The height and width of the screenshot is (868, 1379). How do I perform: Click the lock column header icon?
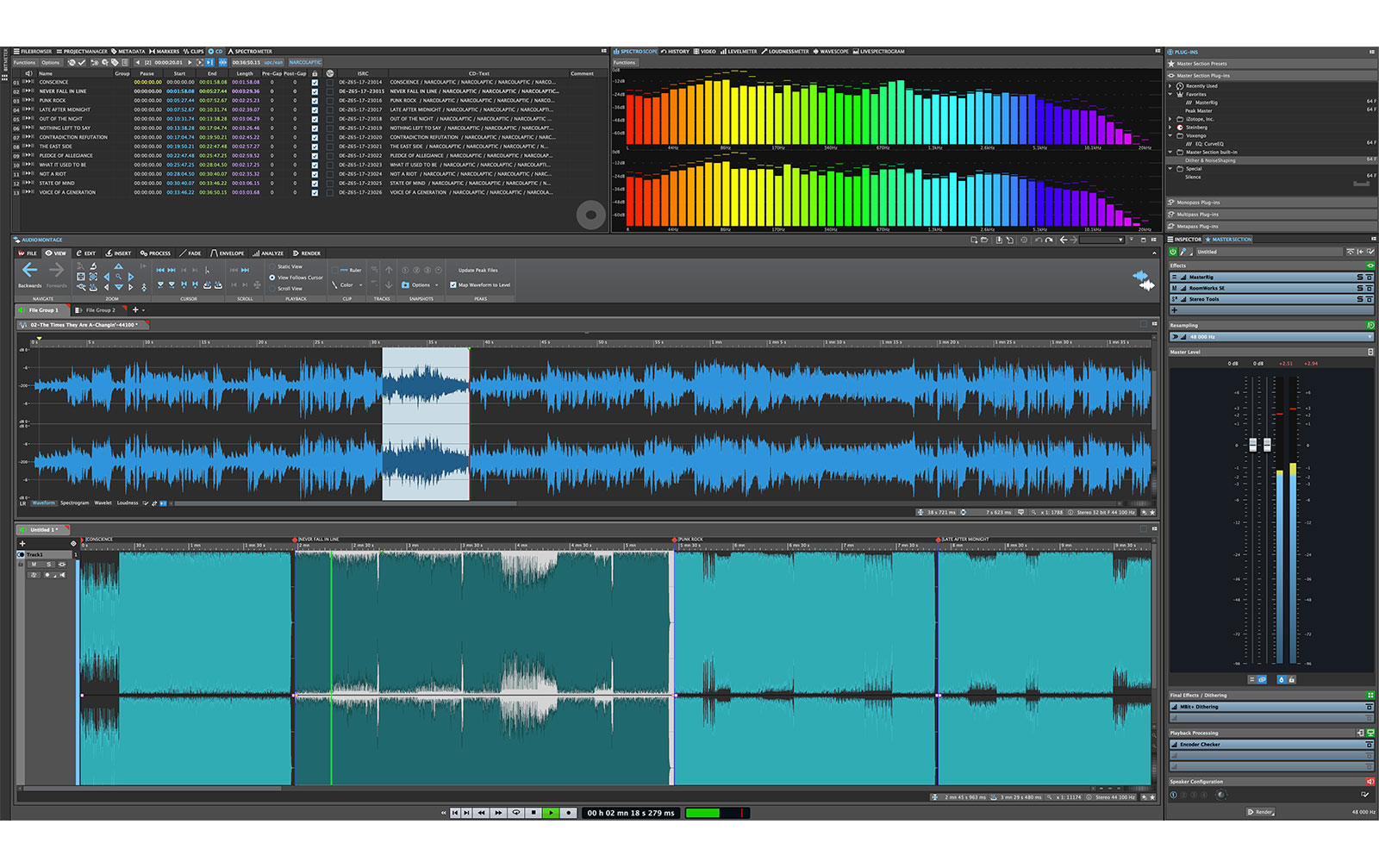pyautogui.click(x=315, y=73)
